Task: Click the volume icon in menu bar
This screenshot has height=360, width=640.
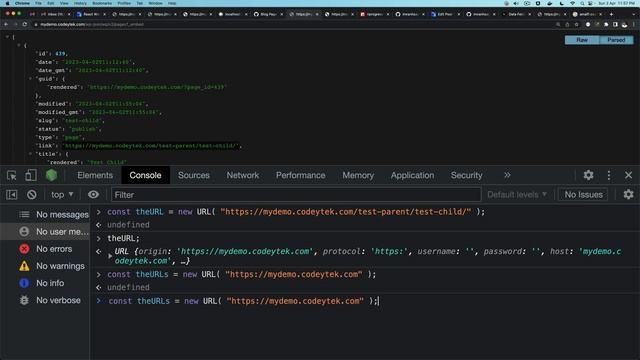Action: [x=516, y=3]
